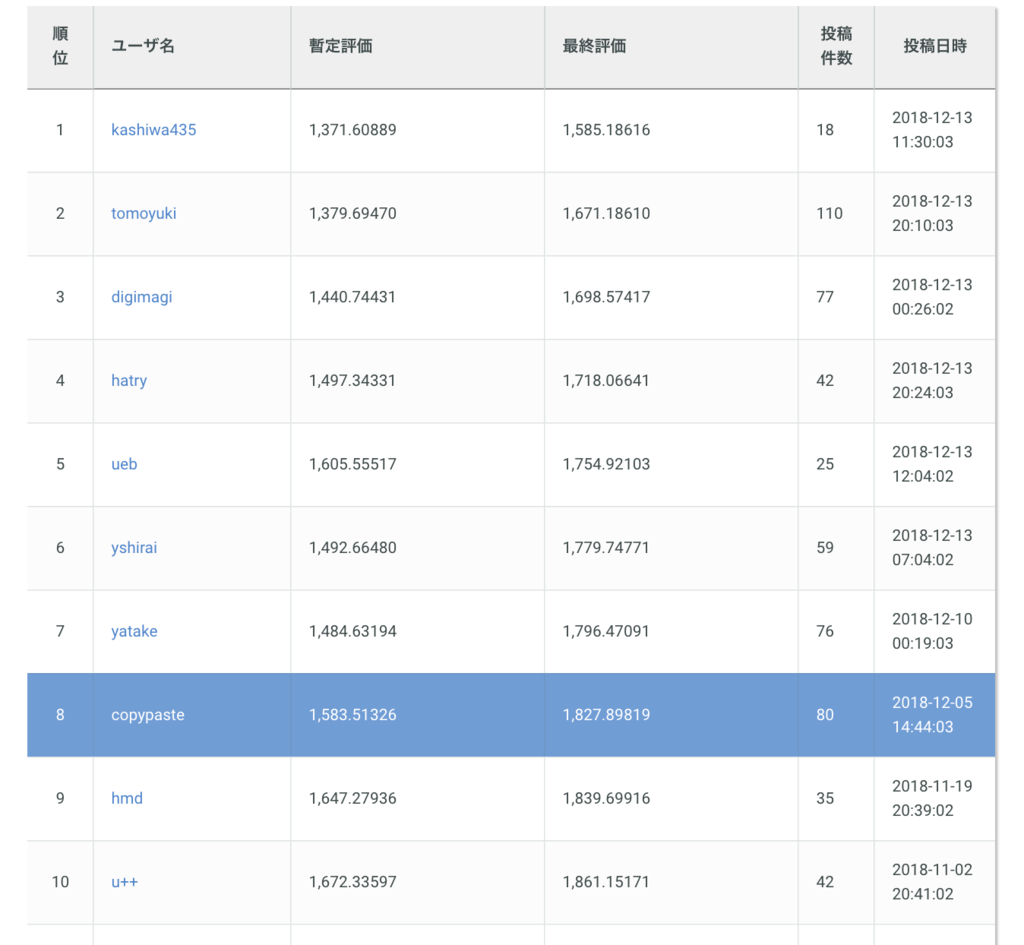Select provisional score 1,672.33597 cell
Viewport: 1024px width, 945px height.
(353, 882)
